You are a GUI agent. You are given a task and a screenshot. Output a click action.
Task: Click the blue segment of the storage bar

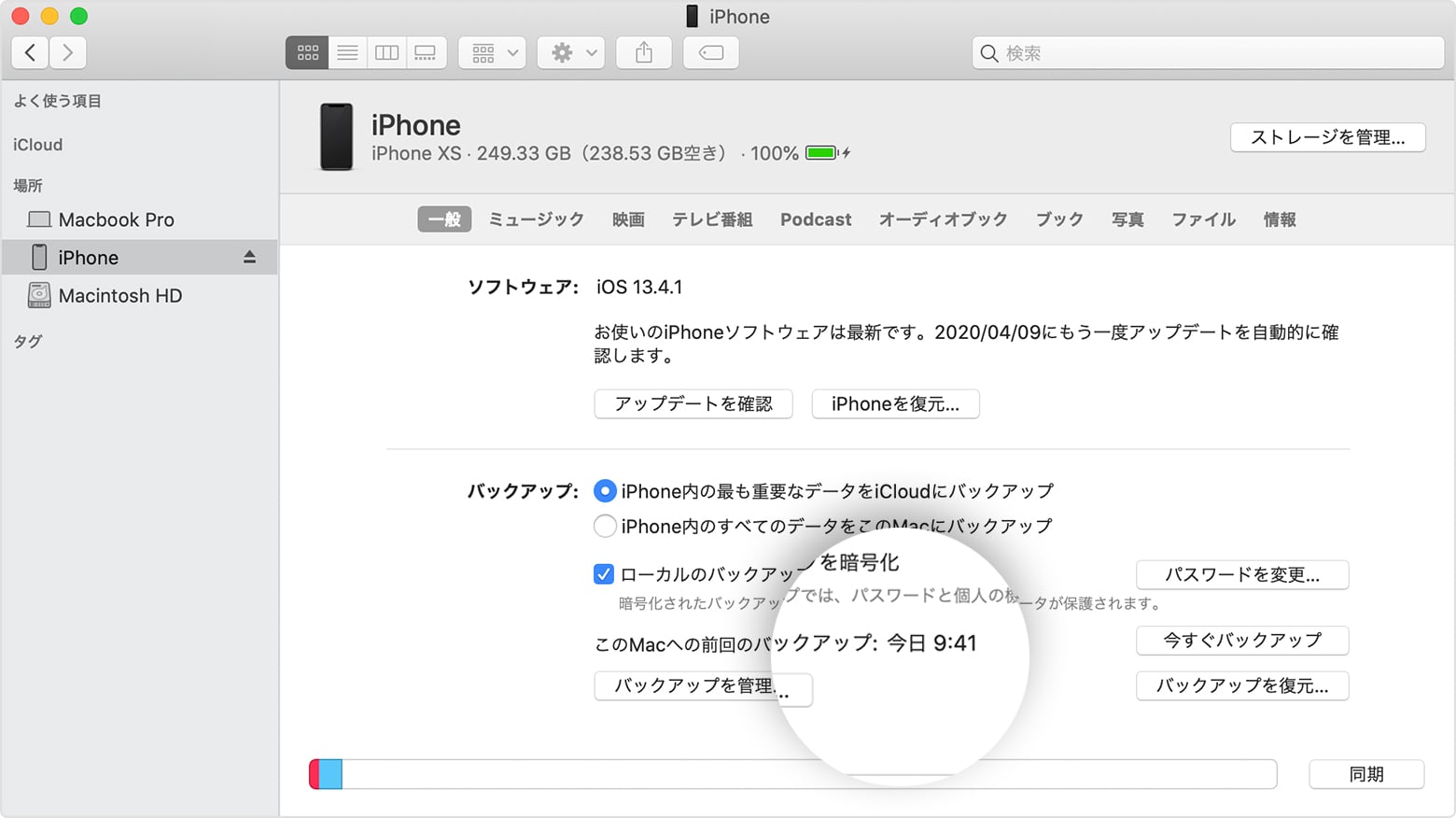331,774
